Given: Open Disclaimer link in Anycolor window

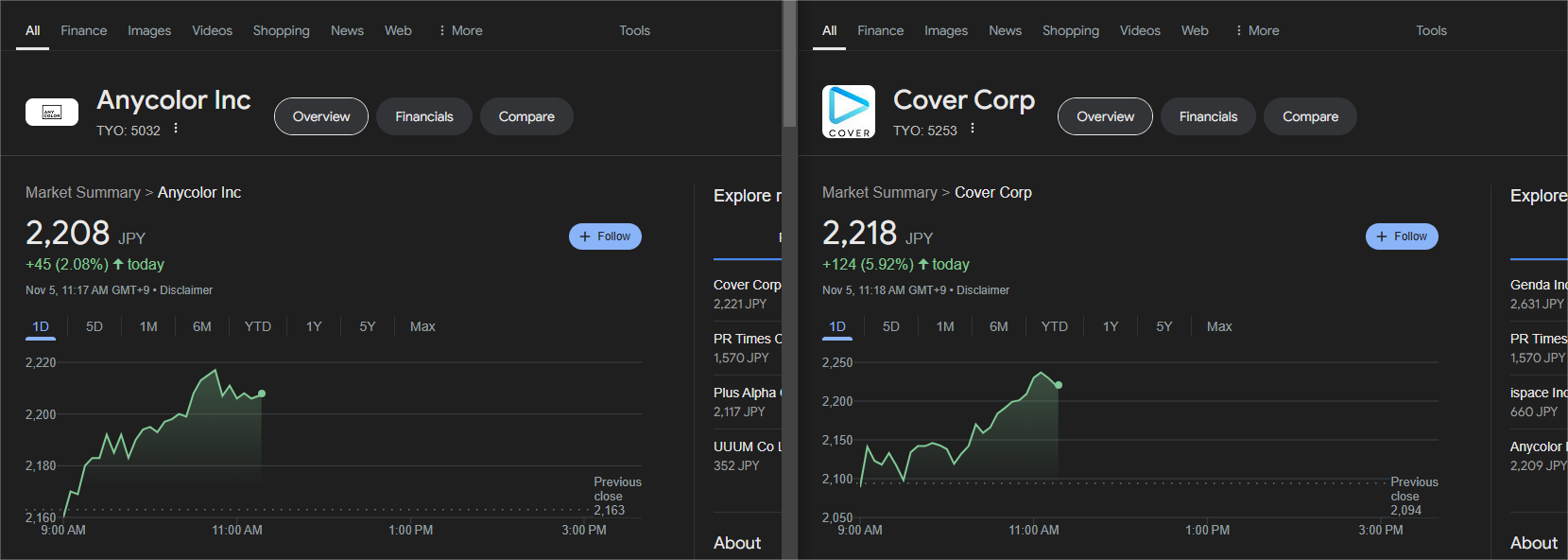Looking at the screenshot, I should point(186,290).
